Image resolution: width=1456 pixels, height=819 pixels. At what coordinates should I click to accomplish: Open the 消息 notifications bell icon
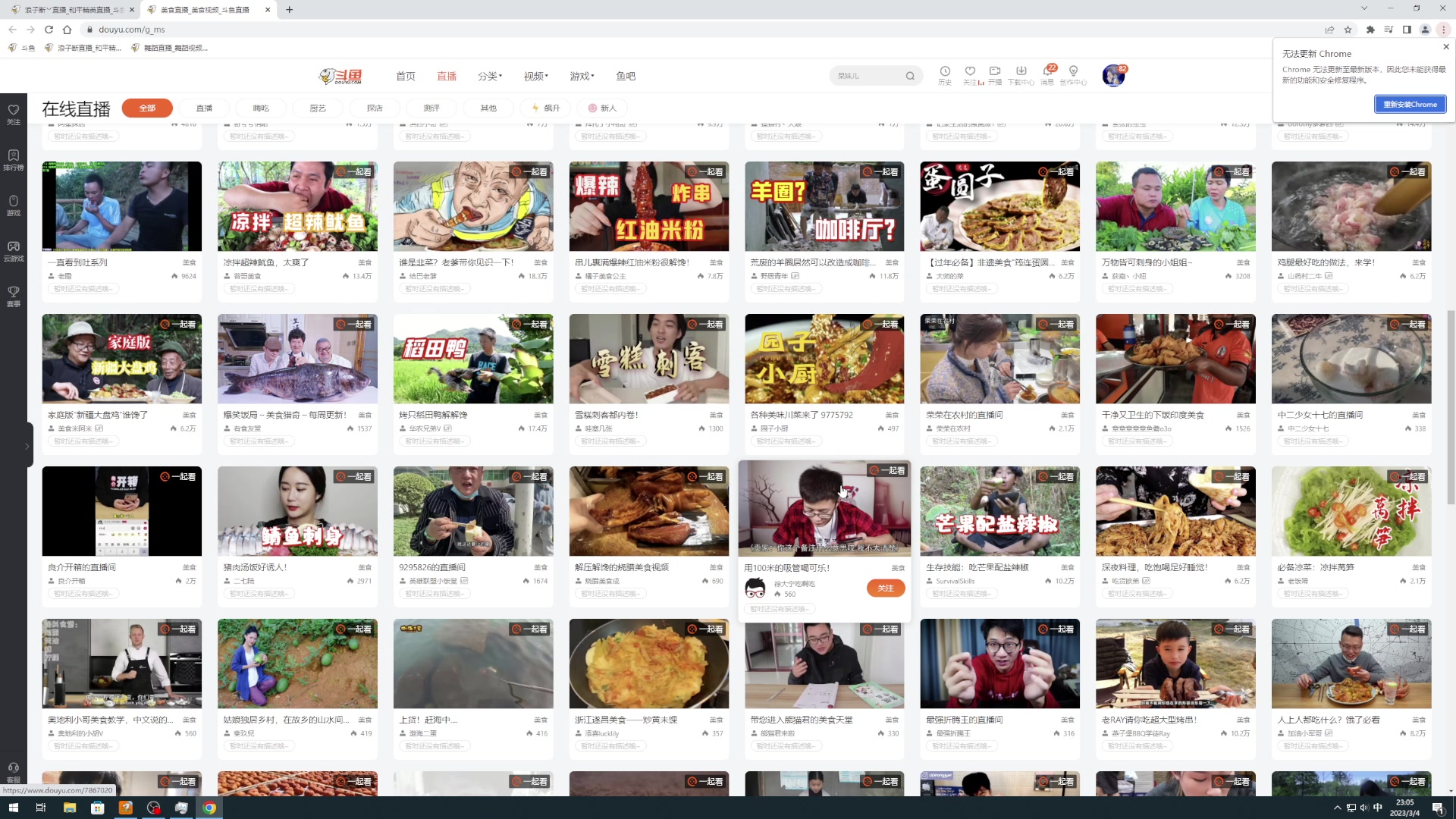click(x=1047, y=75)
